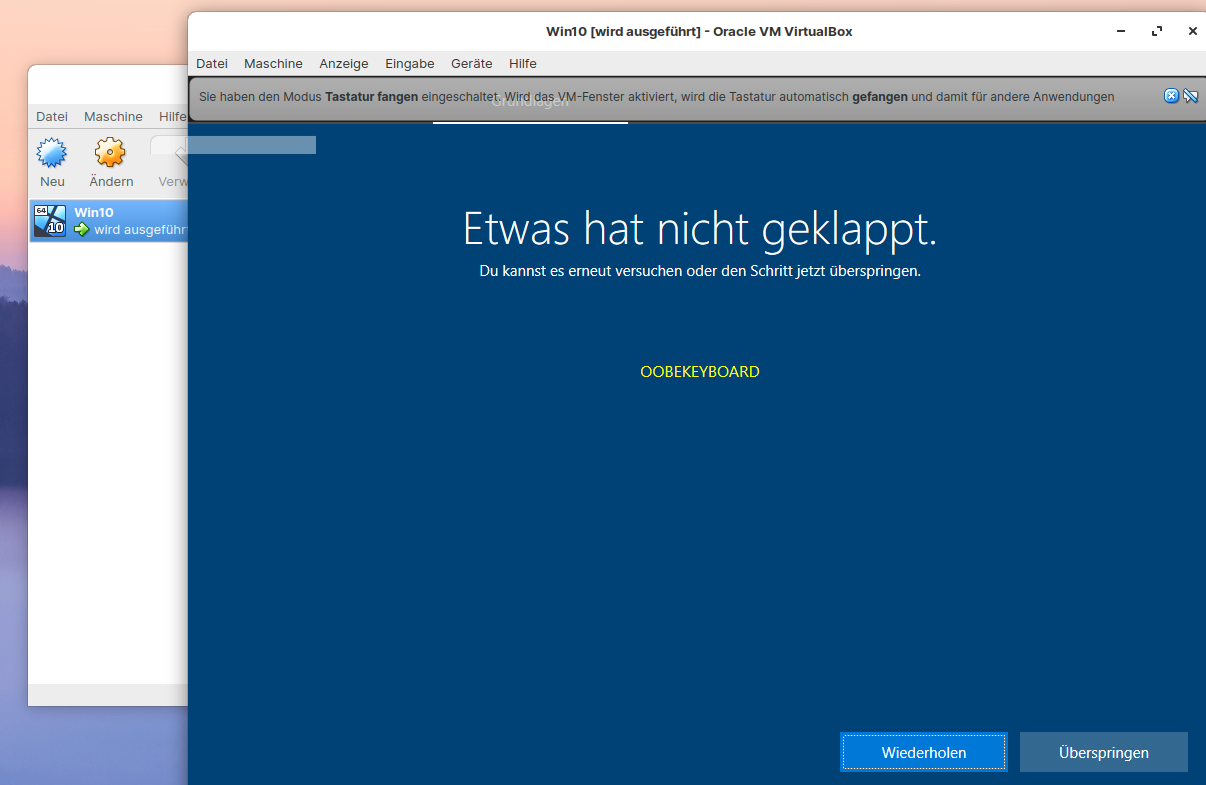Image resolution: width=1206 pixels, height=785 pixels.
Task: Open the Maschine menu in VM window
Action: [273, 63]
